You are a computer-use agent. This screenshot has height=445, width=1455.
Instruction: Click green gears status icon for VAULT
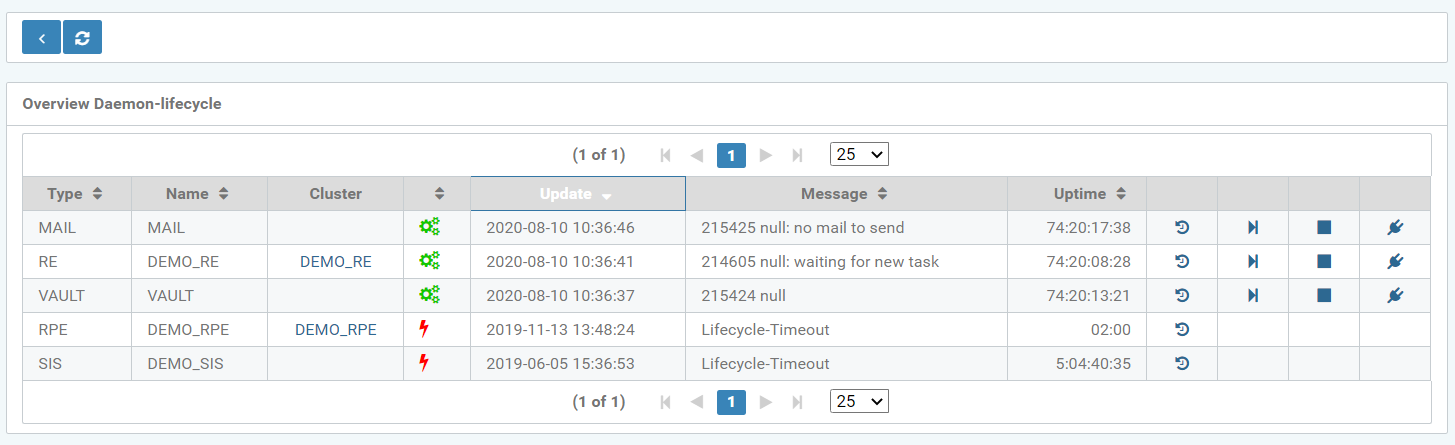tap(429, 296)
